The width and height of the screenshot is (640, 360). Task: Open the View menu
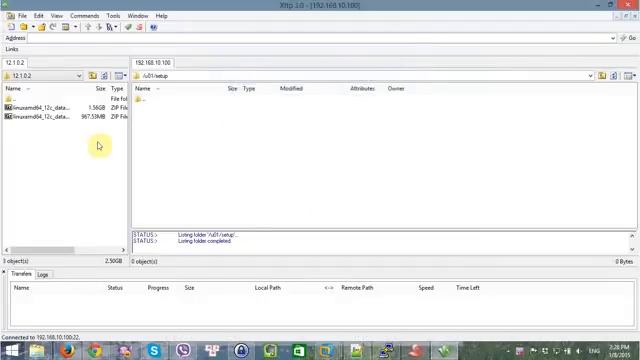57,16
